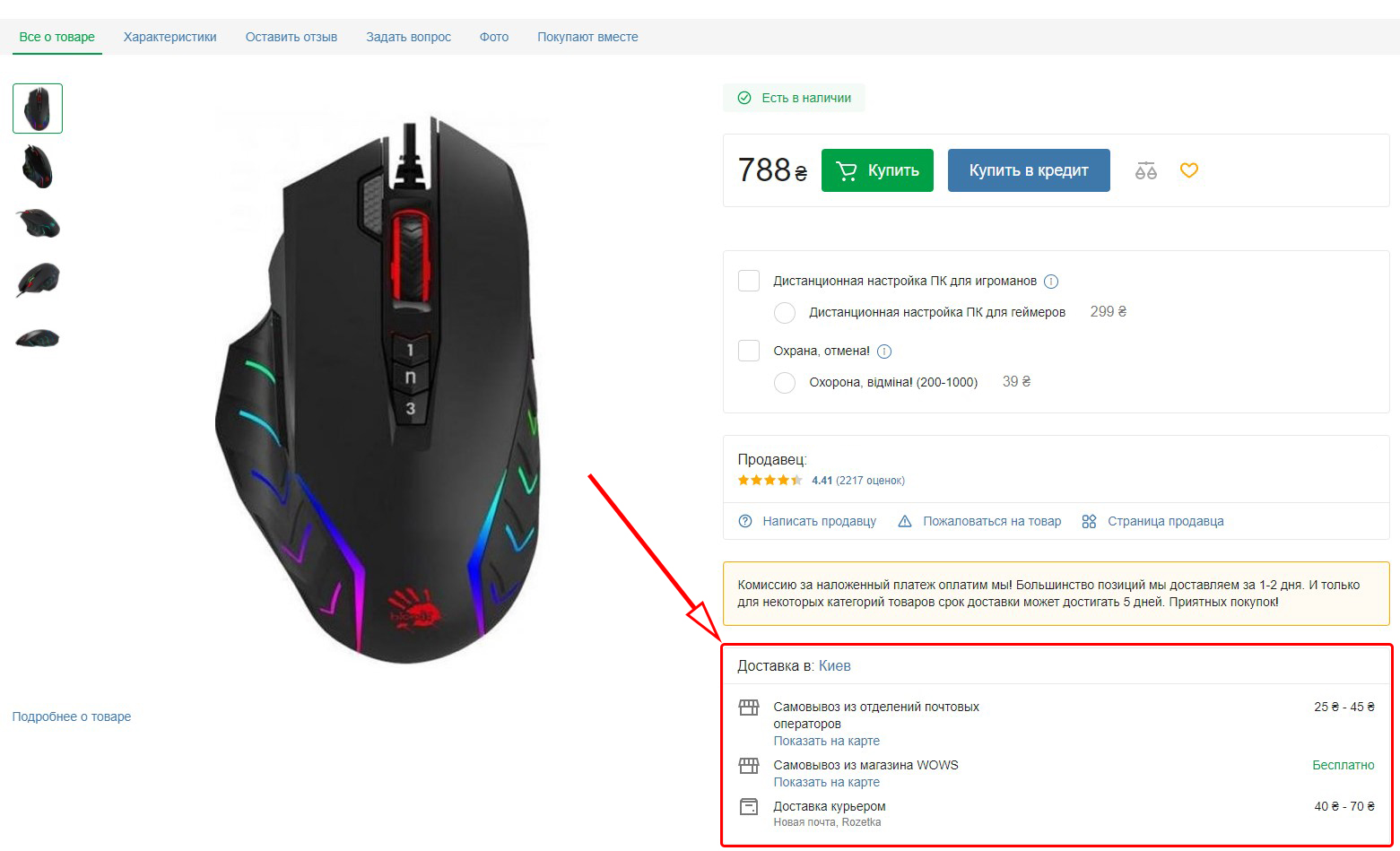Open info icon next to Дистанционная настройка ПК
The width and height of the screenshot is (1400, 851).
(1051, 282)
